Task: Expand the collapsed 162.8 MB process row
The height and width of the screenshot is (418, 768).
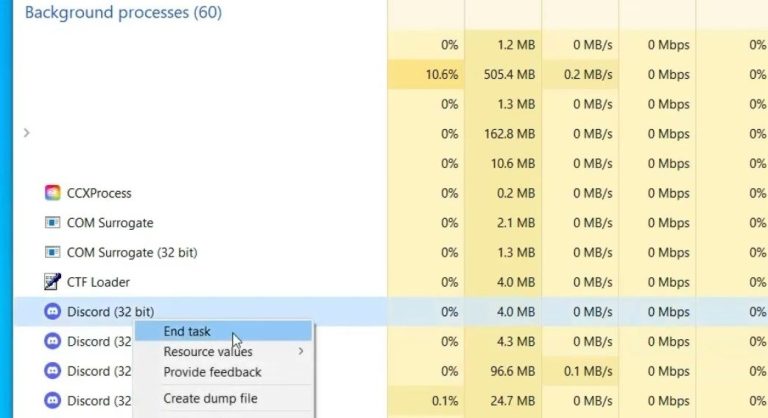Action: tap(27, 133)
